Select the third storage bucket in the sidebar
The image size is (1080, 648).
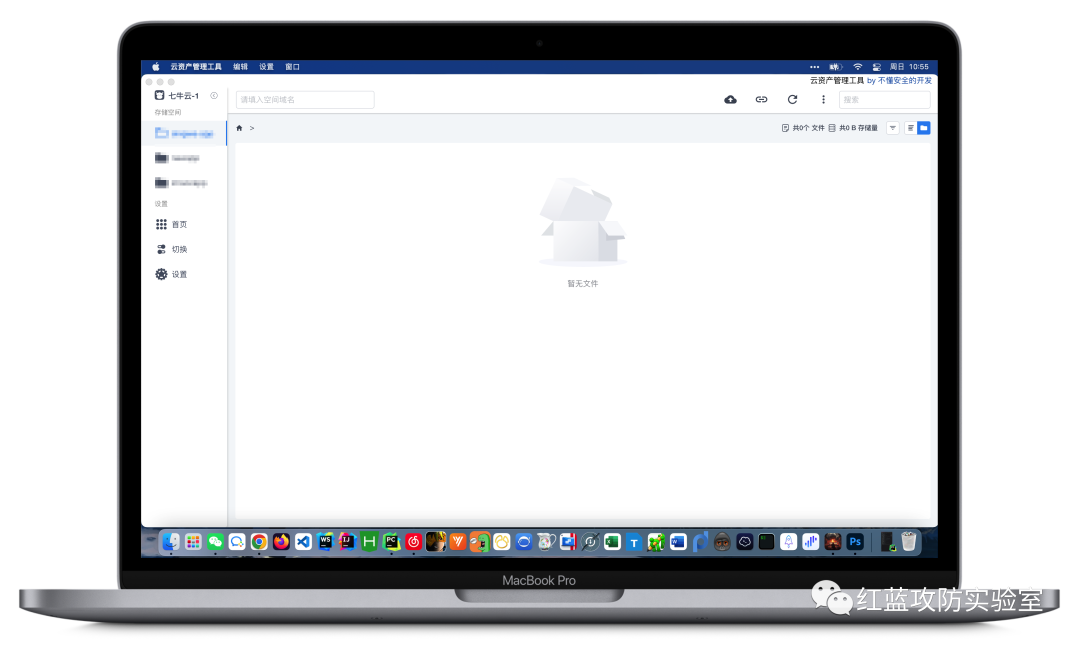pyautogui.click(x=184, y=183)
